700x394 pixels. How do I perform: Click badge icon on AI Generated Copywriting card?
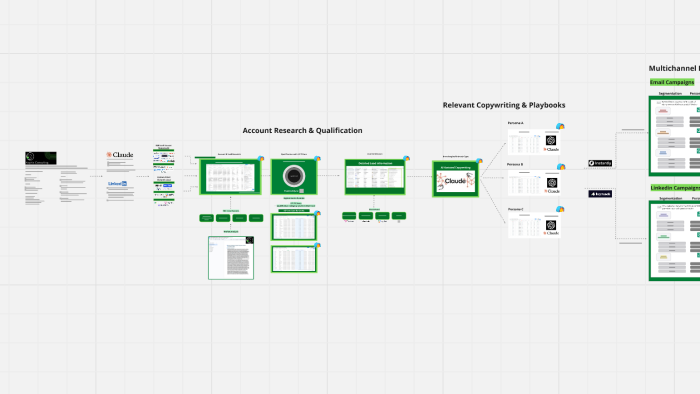click(479, 161)
